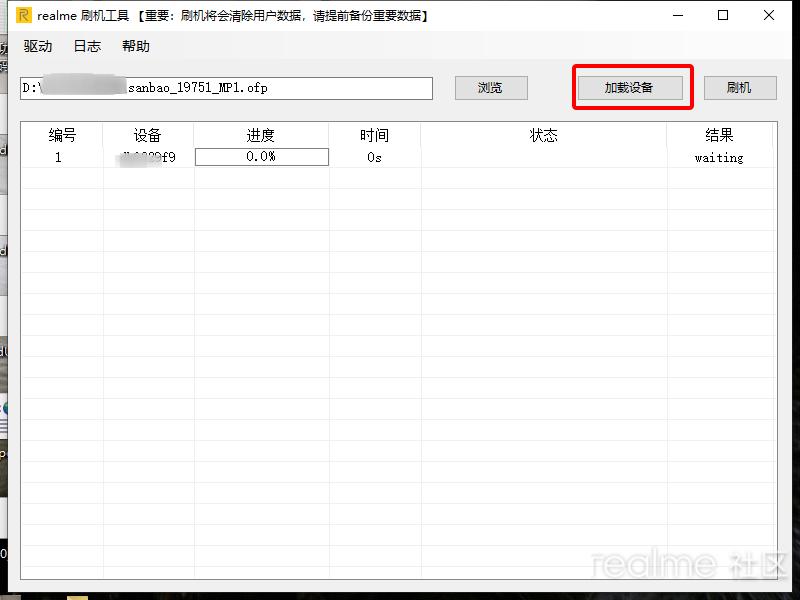Open the 驱动 driver menu
The height and width of the screenshot is (600, 800).
coord(37,46)
